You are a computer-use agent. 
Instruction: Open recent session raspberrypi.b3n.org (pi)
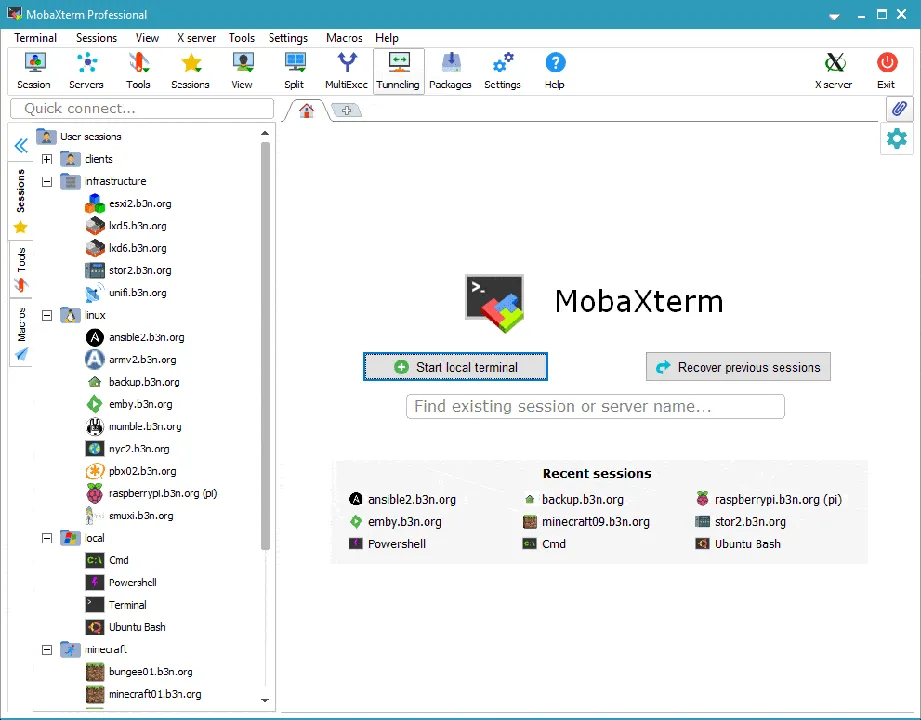(769, 500)
